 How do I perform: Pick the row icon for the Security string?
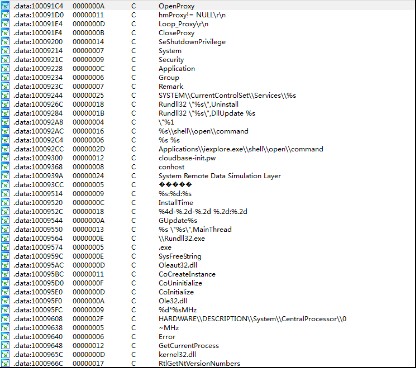5,59
